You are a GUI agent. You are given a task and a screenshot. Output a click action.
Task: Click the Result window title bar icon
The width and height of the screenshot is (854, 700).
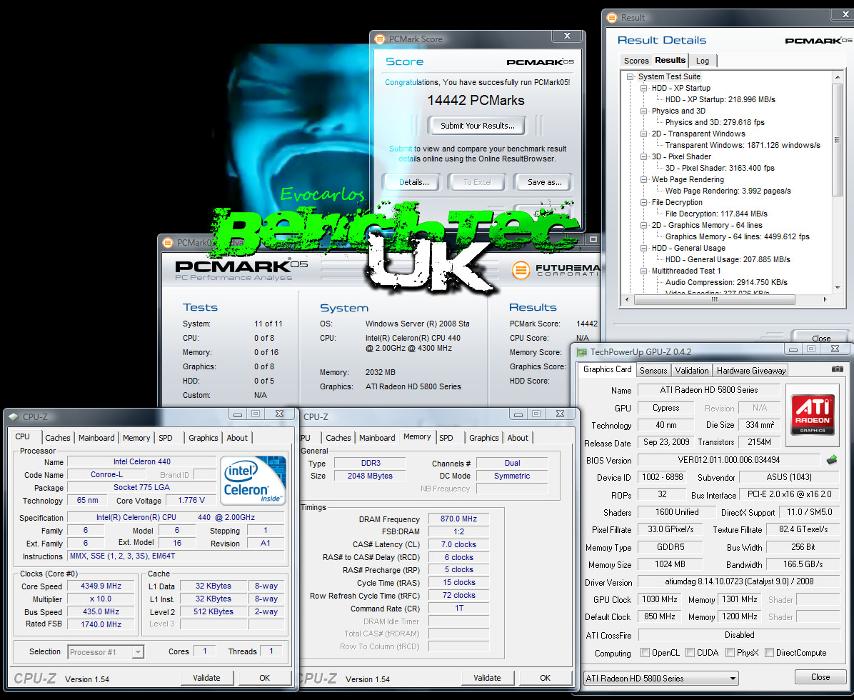coord(612,17)
